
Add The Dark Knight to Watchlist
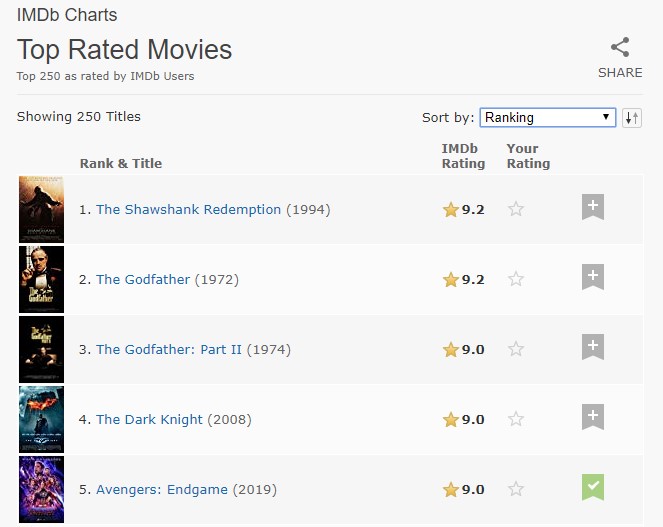593,418
